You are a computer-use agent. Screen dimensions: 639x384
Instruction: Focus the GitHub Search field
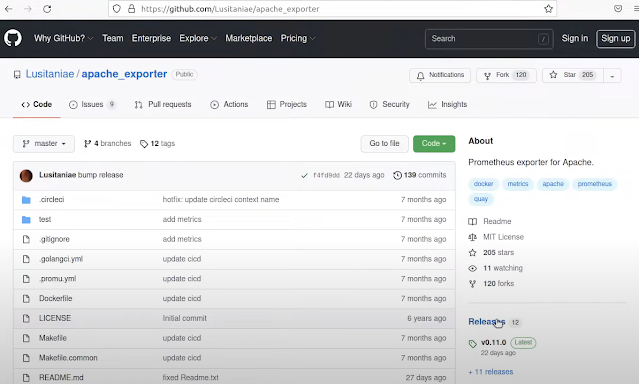click(489, 39)
